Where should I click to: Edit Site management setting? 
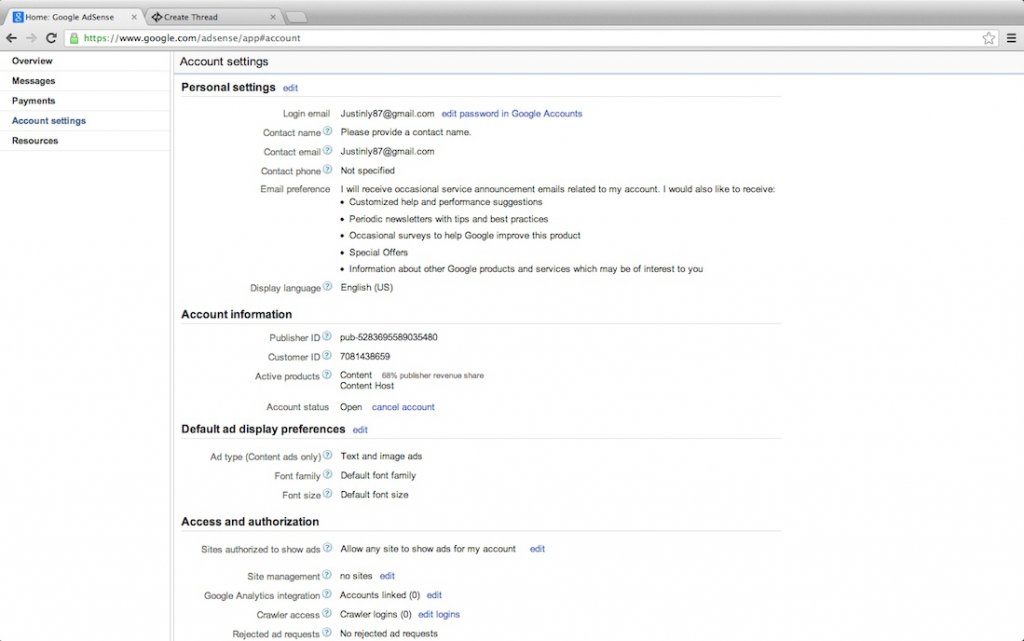click(387, 576)
